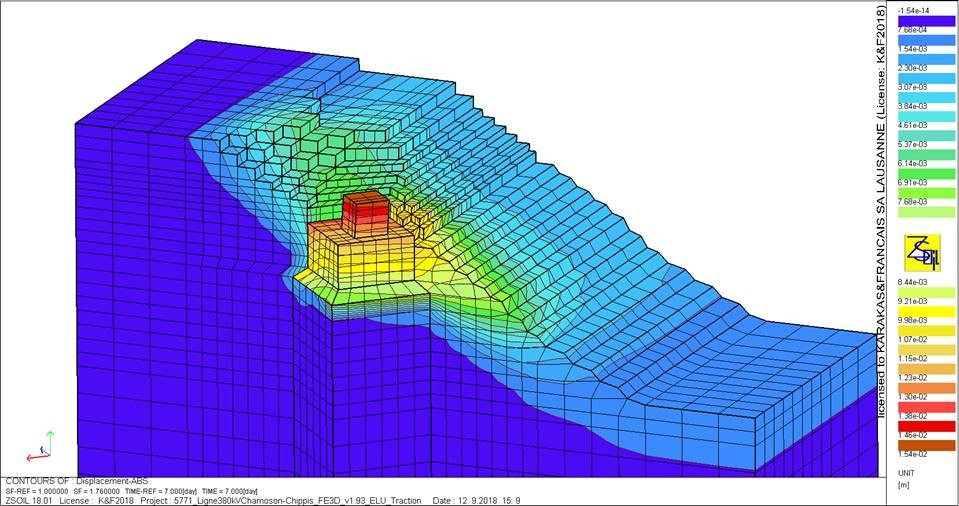This screenshot has height=506, width=959.
Task: Click the legend value 7.68e-03
Action: [x=913, y=202]
